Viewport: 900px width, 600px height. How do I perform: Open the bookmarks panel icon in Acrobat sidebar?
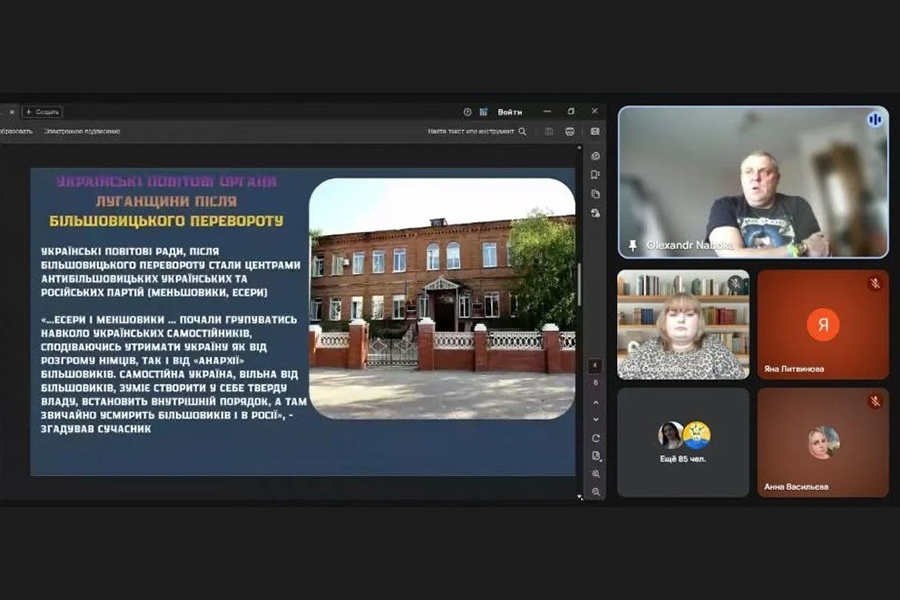pyautogui.click(x=595, y=175)
